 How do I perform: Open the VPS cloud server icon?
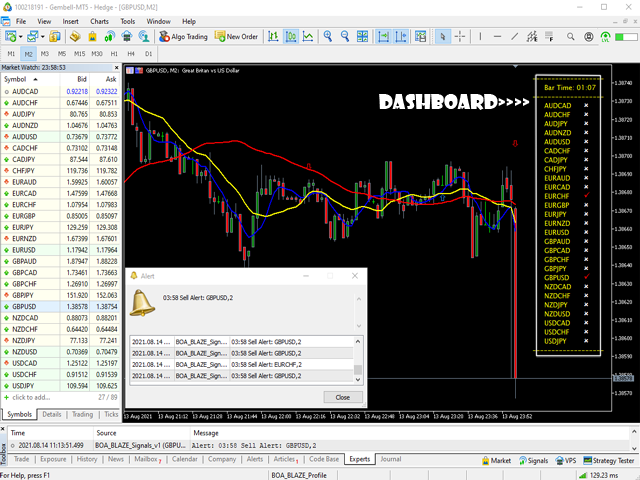point(127,37)
